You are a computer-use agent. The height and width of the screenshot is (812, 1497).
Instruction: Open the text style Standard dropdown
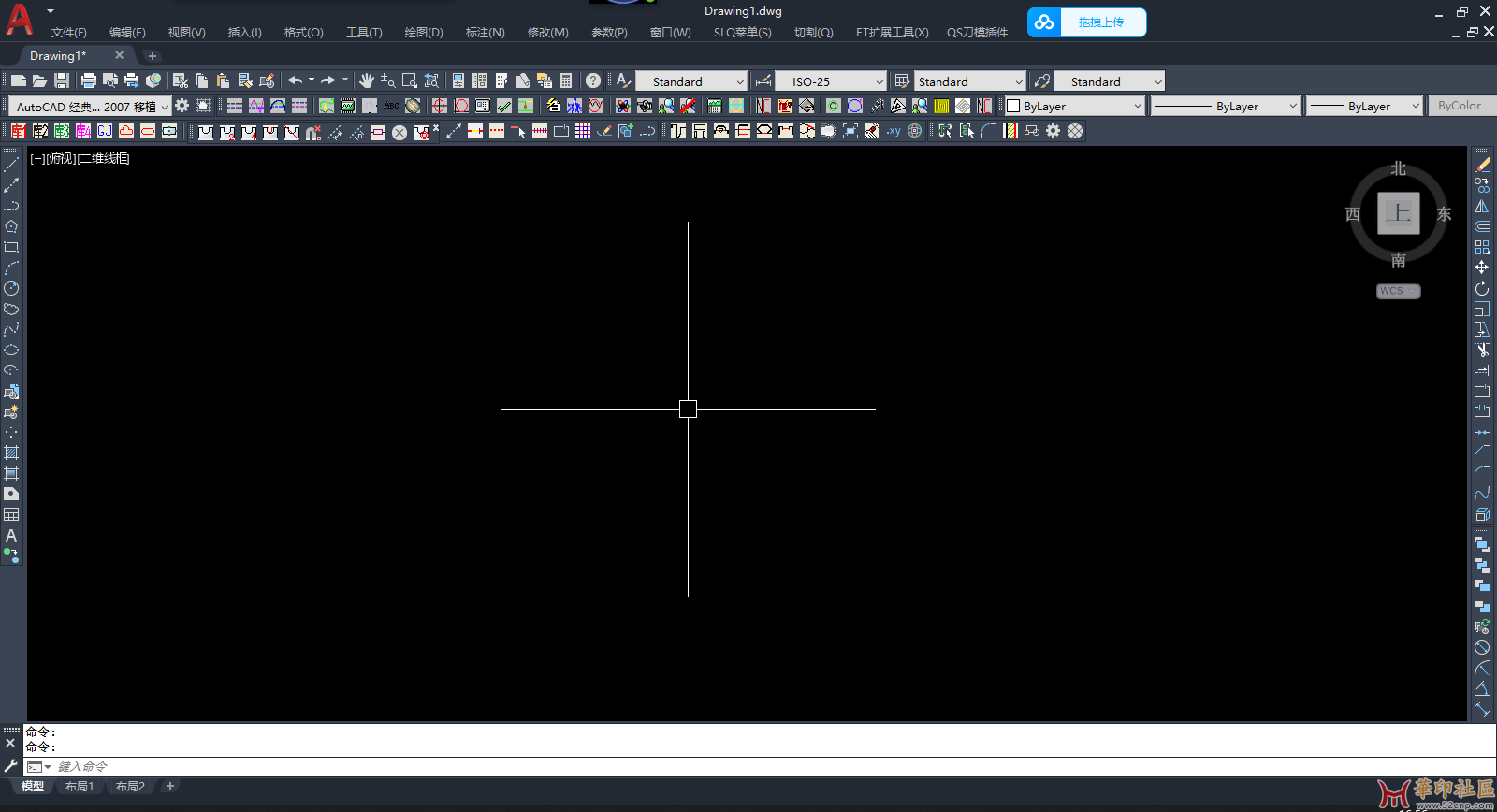pyautogui.click(x=691, y=81)
